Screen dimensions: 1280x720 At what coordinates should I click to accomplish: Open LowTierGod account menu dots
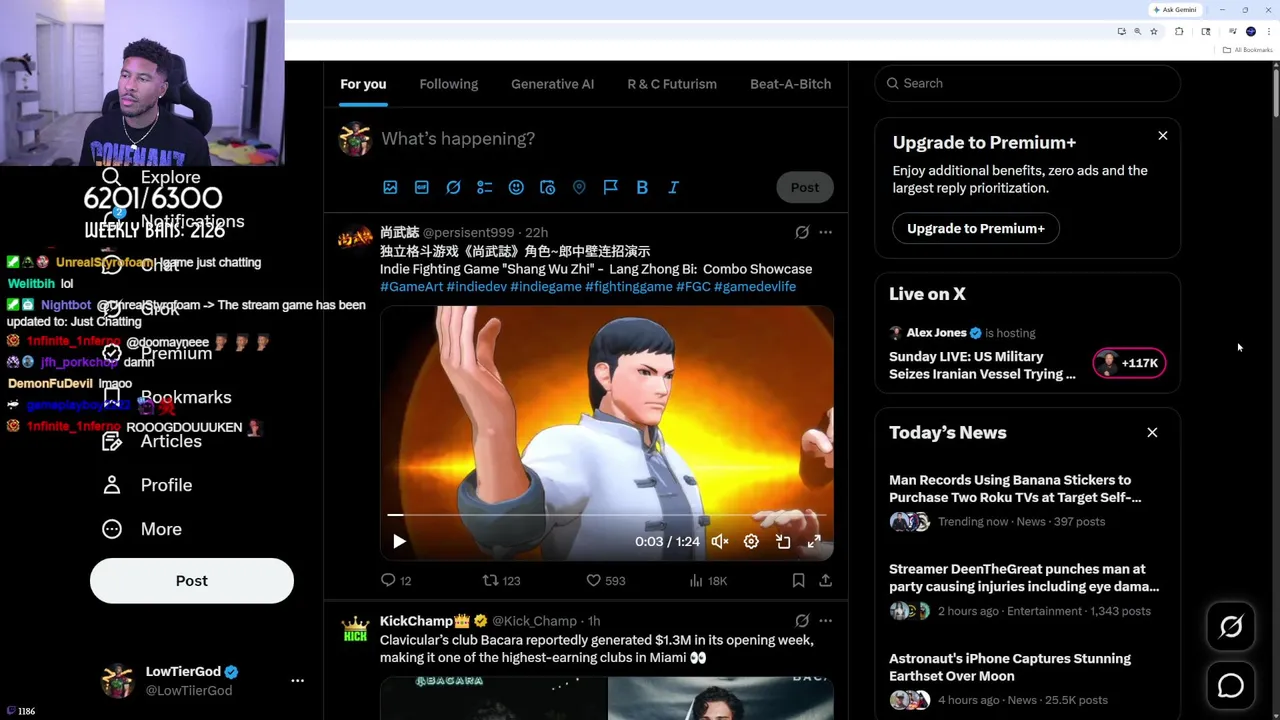click(x=297, y=680)
